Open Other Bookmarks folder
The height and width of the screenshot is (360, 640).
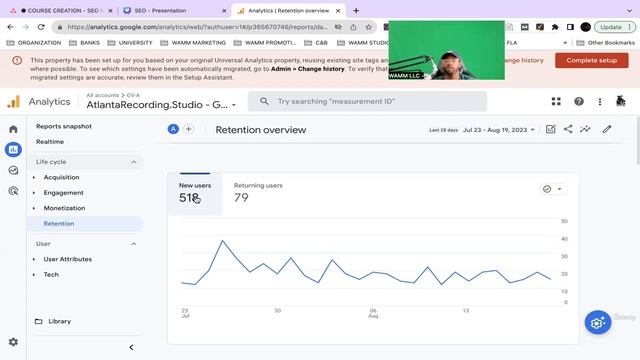click(x=606, y=42)
